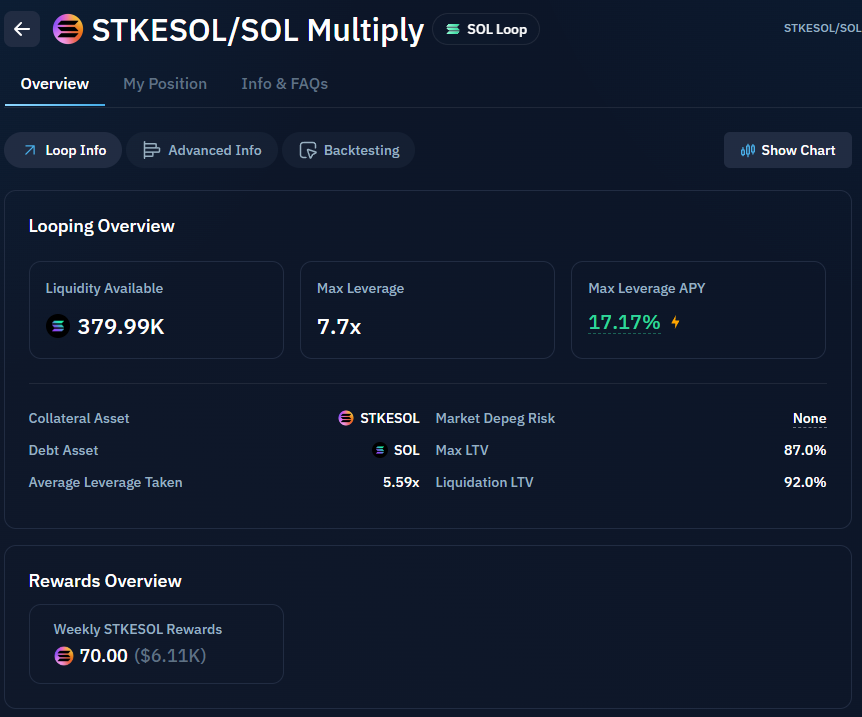Click the Liquidity Available card
862x717 pixels.
[x=156, y=310]
